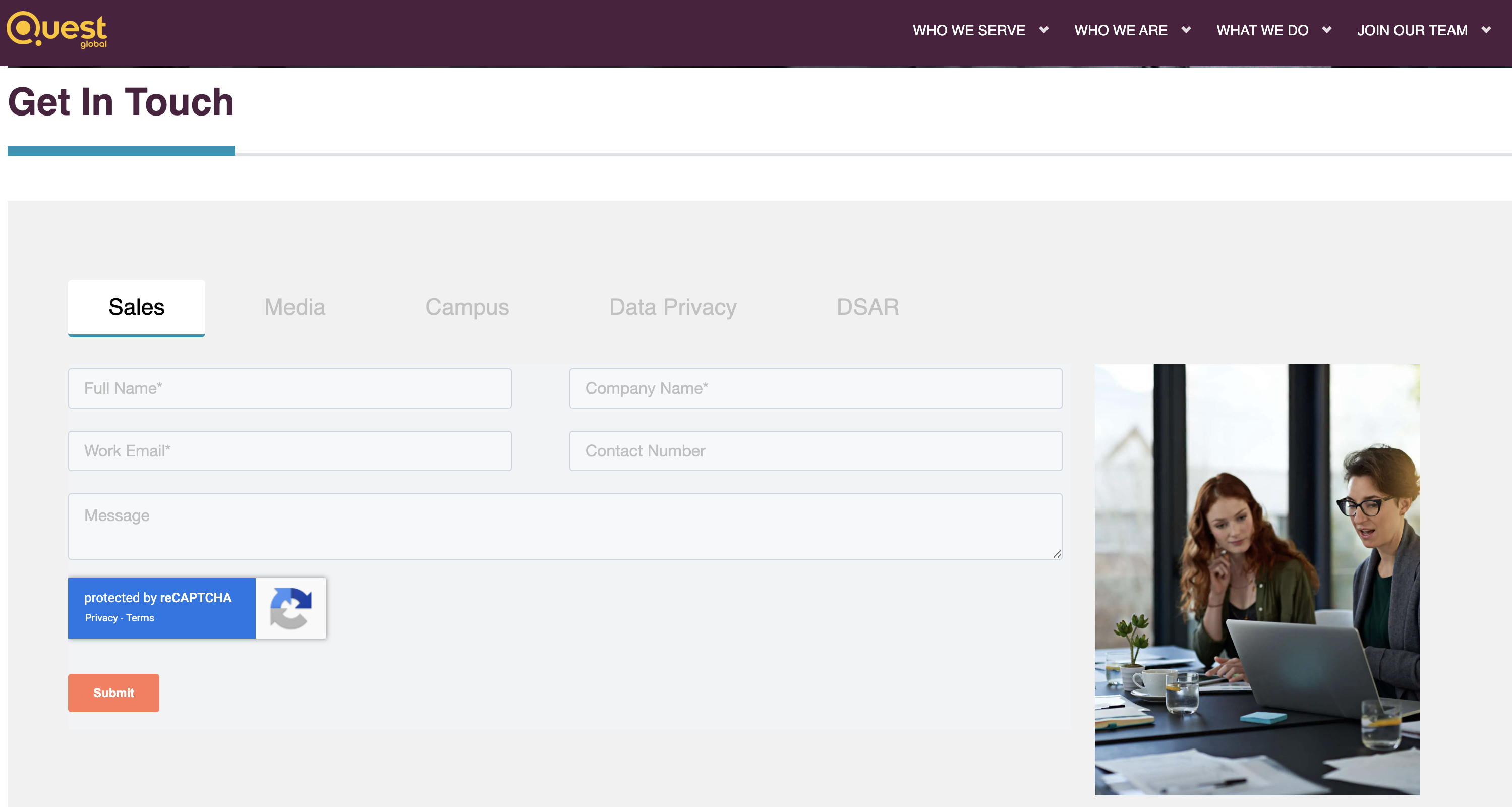
Task: Switch to the Media tab
Action: [x=295, y=307]
